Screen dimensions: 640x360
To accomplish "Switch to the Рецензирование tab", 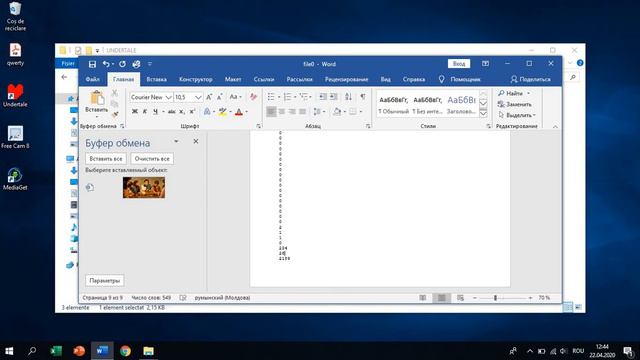I will tap(347, 79).
